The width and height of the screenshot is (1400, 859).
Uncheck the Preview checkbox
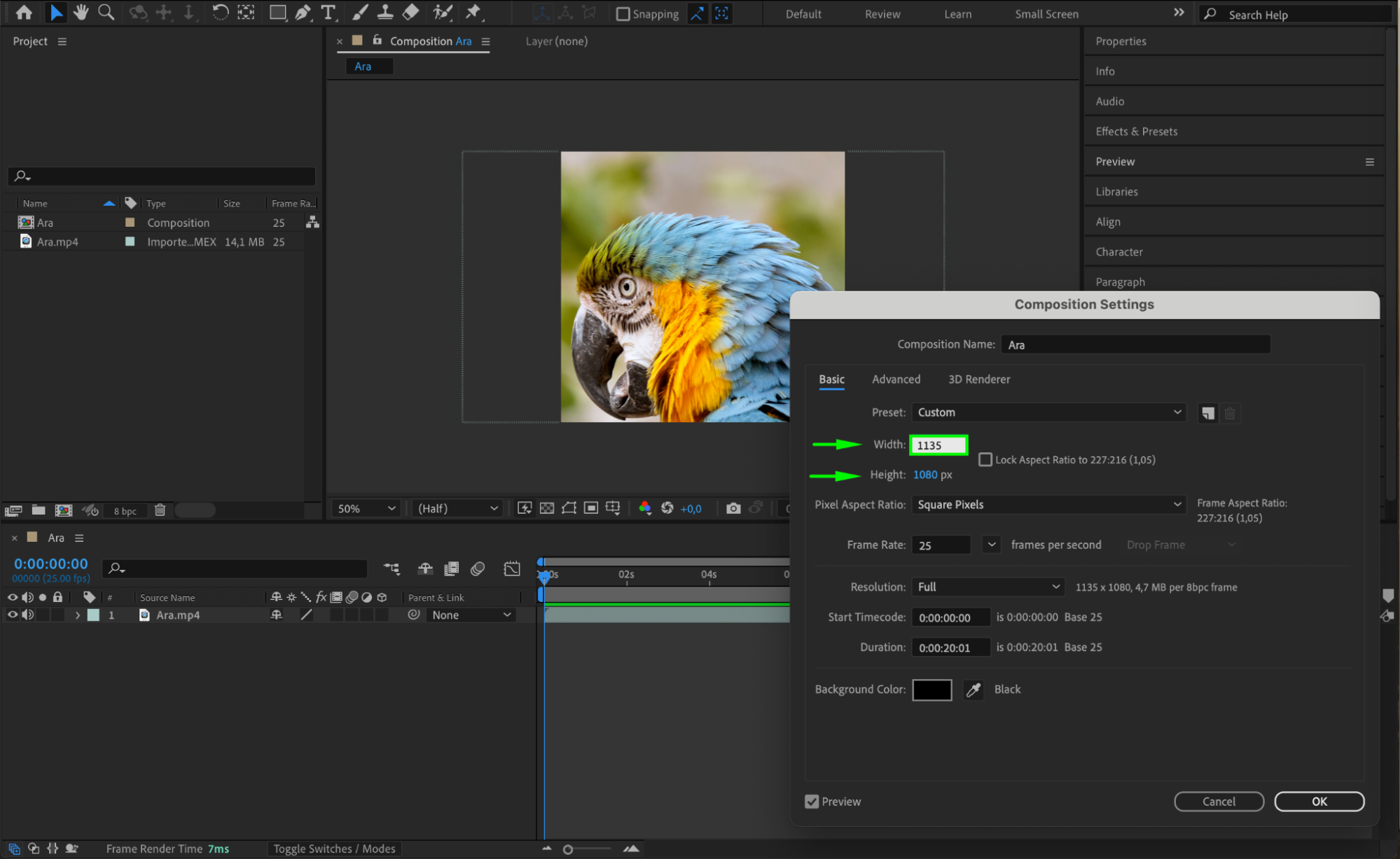click(x=812, y=802)
